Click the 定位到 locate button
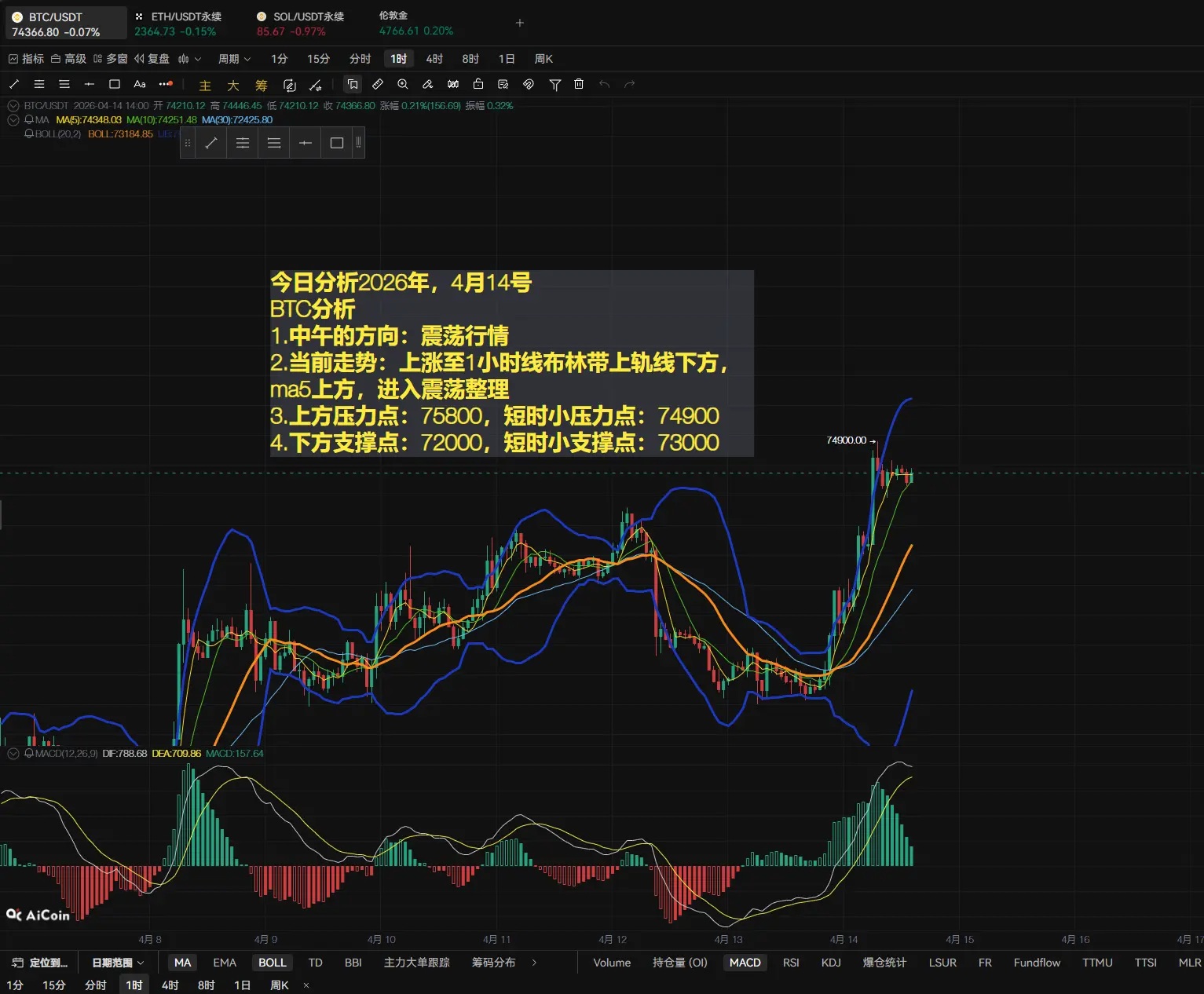The image size is (1204, 994). point(40,963)
